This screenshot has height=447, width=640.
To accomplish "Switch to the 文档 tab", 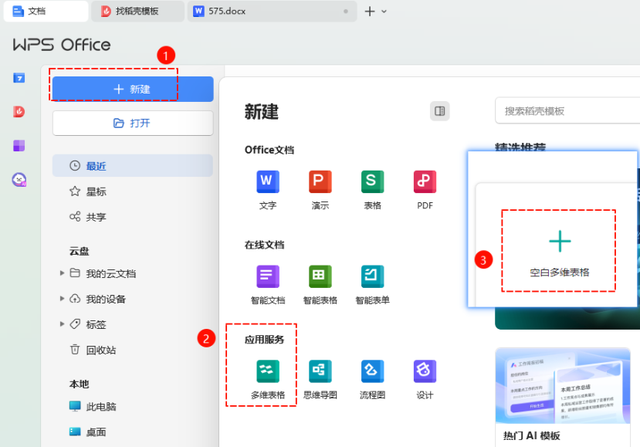I will [46, 11].
